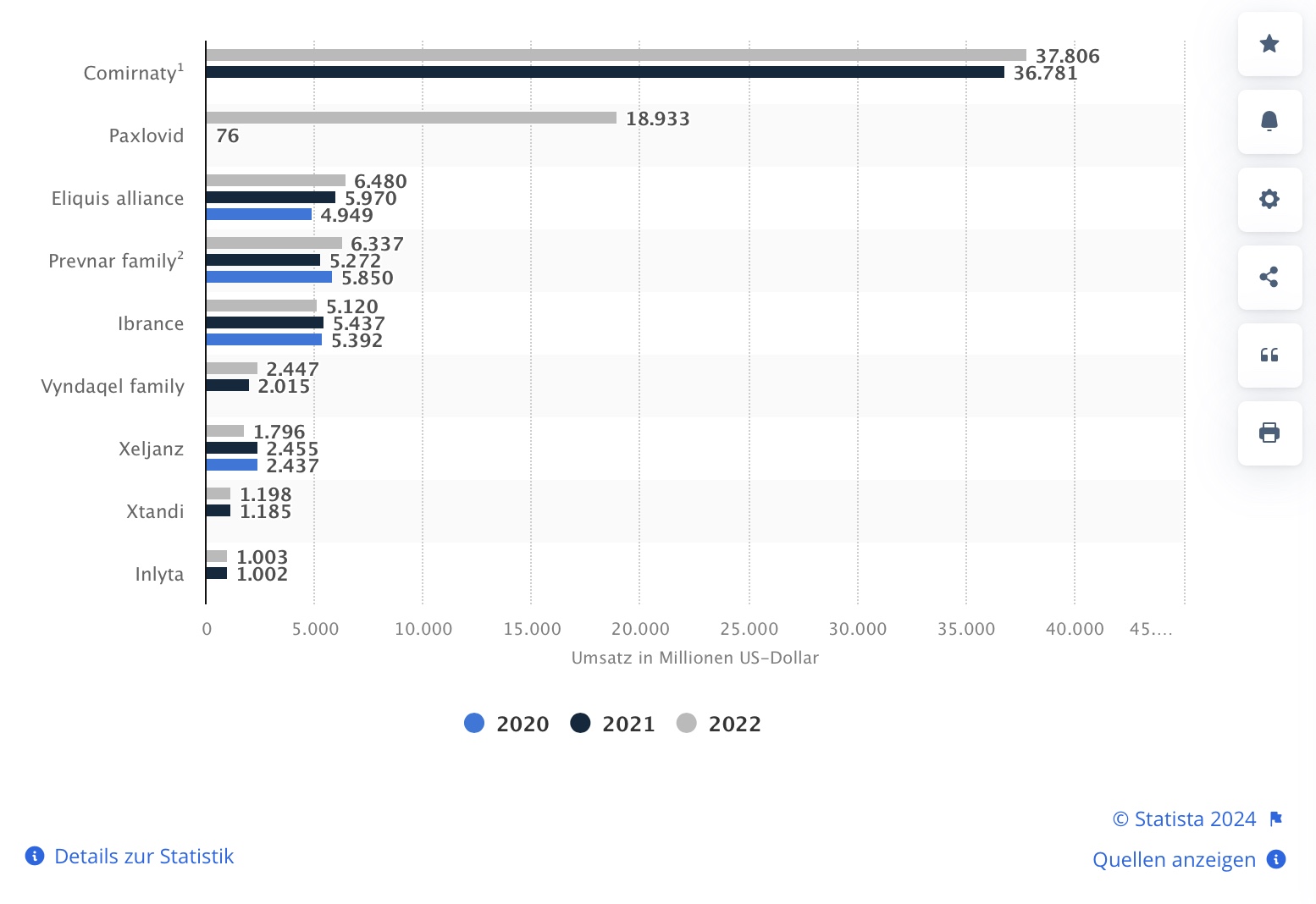The image size is (1316, 904).
Task: Click the share icon
Action: pos(1269,278)
